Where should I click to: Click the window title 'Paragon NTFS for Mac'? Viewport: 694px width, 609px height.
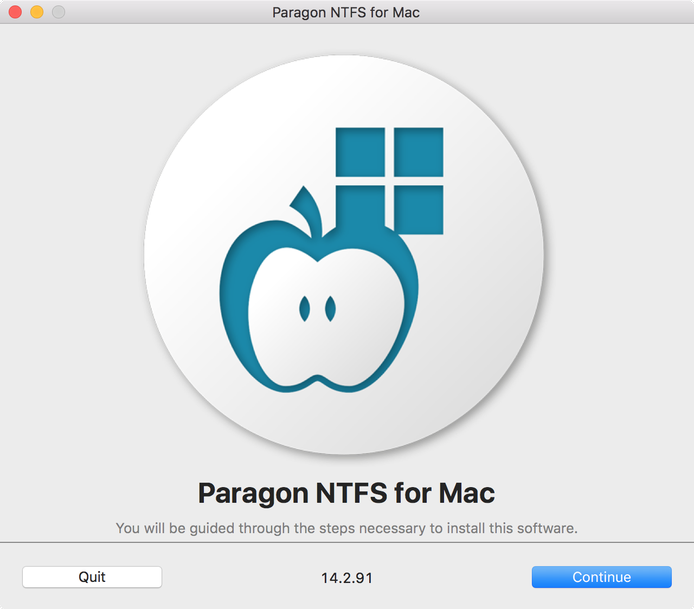click(346, 12)
